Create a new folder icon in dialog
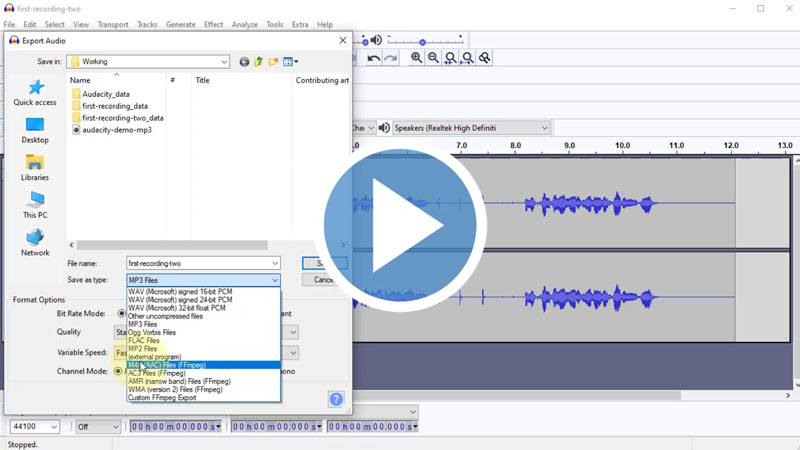 (x=273, y=62)
